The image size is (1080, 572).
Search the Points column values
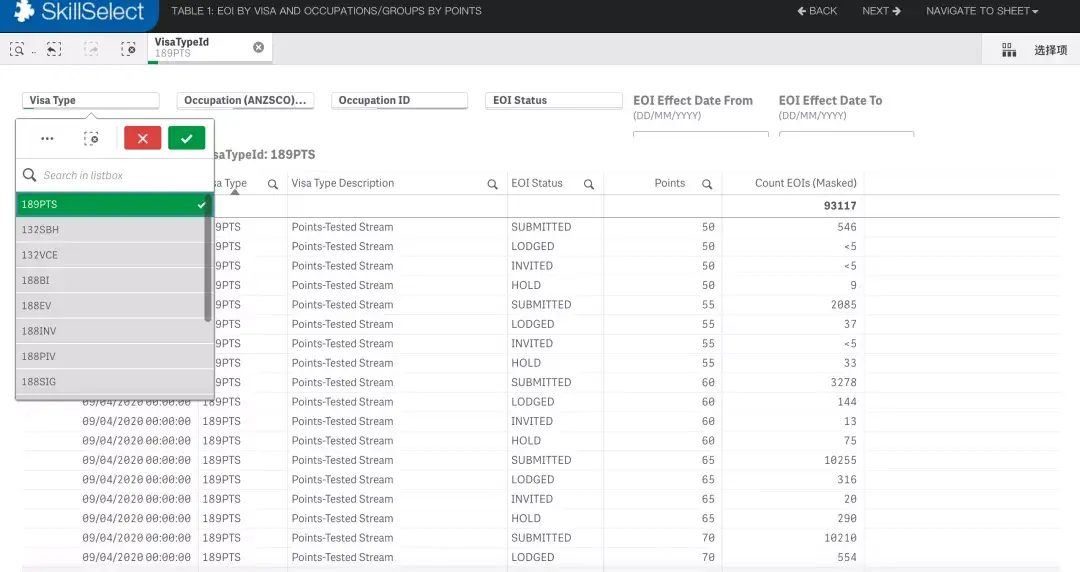(x=707, y=184)
